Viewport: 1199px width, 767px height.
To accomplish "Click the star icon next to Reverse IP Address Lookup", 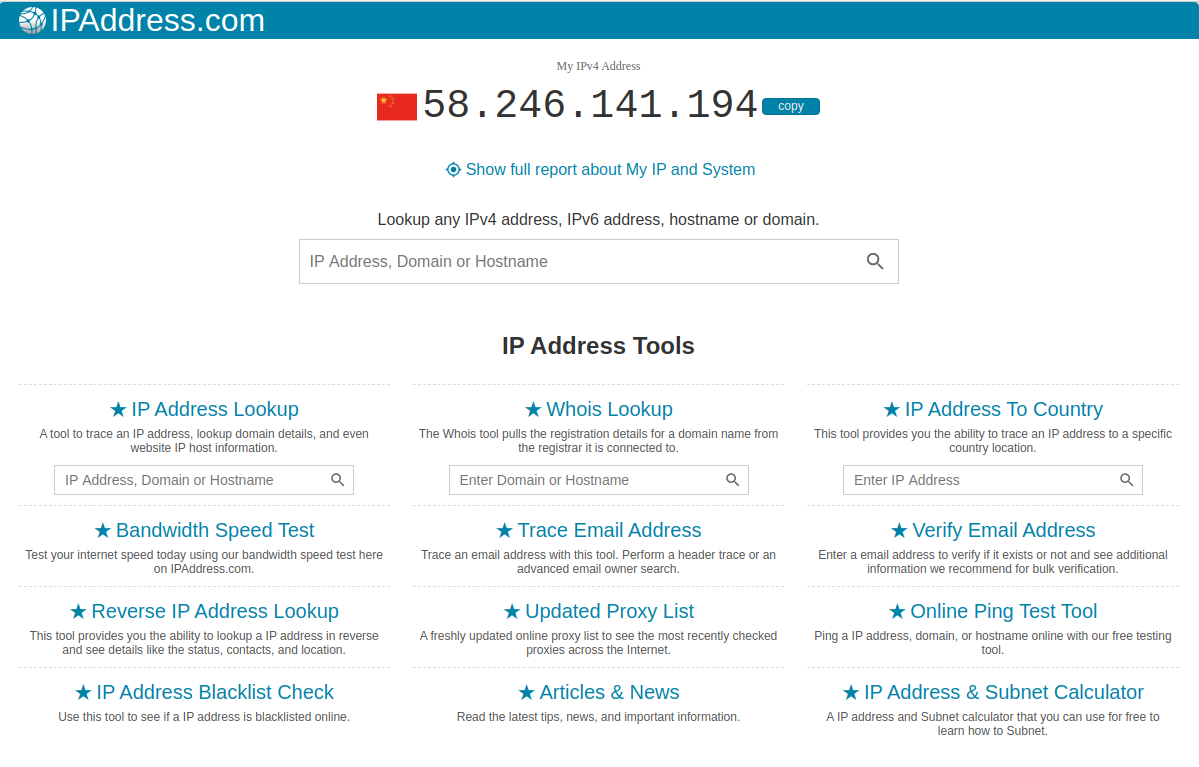I will 78,612.
